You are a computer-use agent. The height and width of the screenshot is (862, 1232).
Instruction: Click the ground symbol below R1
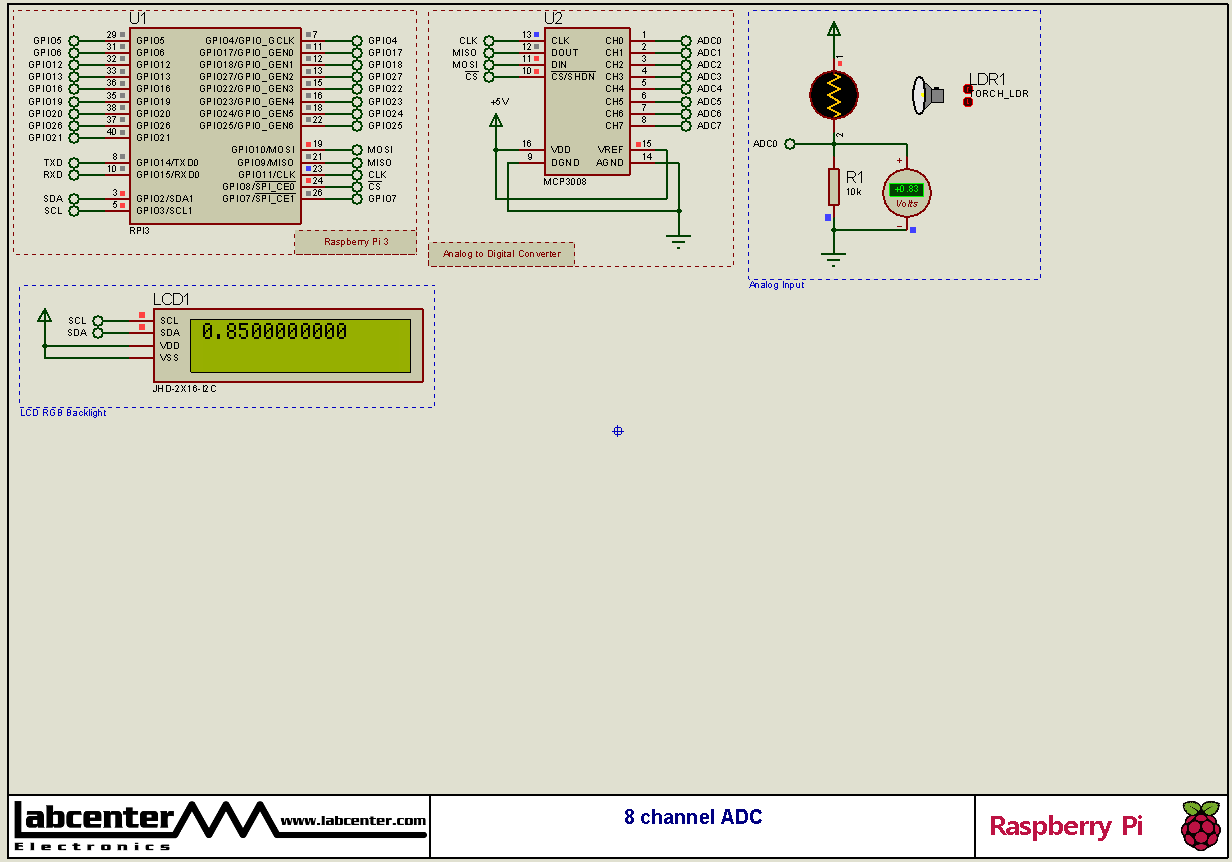(833, 254)
